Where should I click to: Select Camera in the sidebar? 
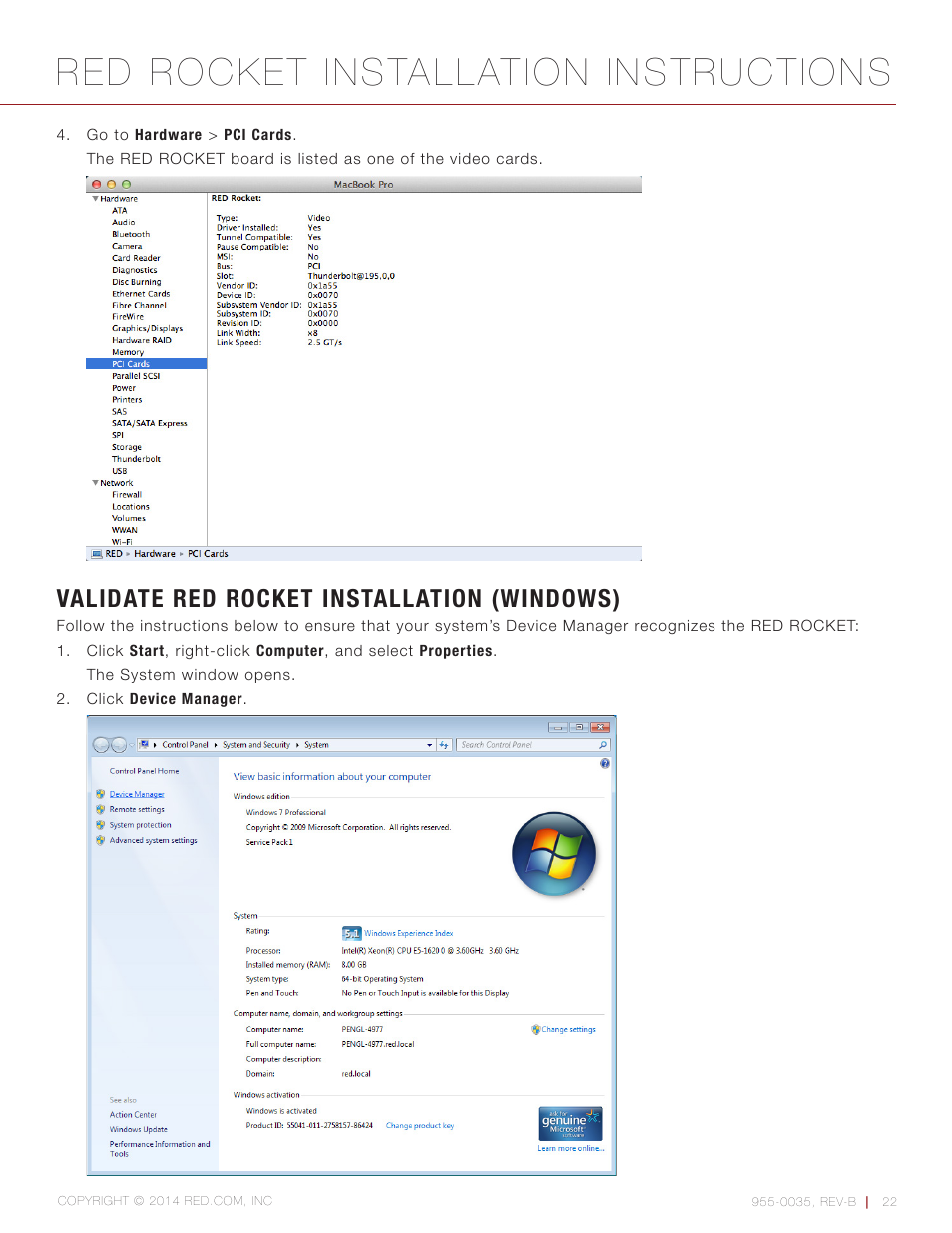[127, 246]
